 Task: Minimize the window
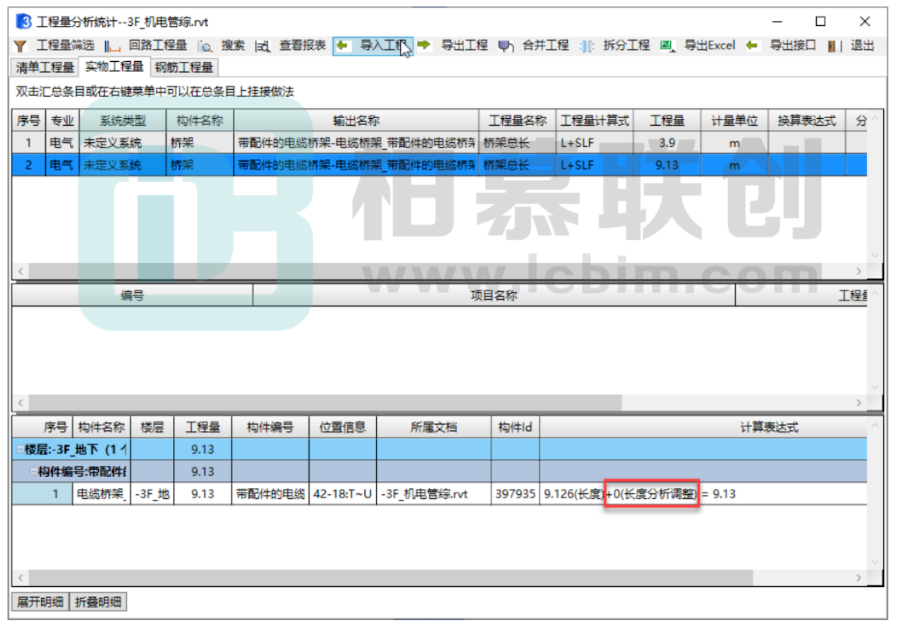[777, 22]
